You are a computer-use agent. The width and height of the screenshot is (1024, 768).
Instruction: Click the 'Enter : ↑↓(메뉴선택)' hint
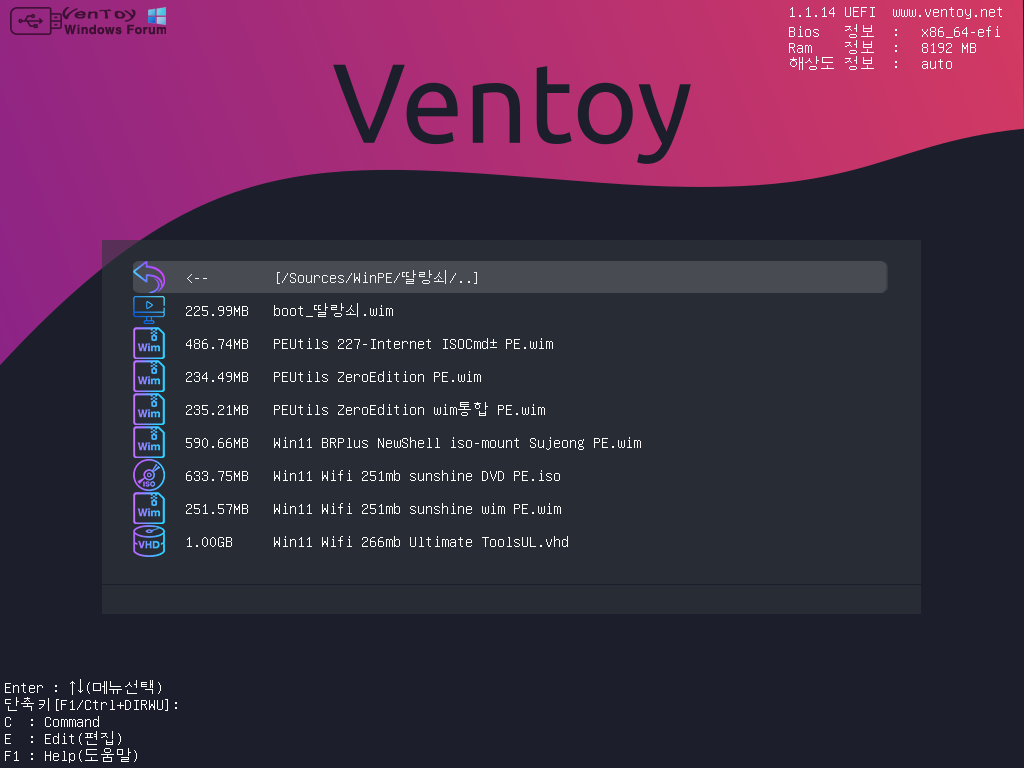(83, 688)
